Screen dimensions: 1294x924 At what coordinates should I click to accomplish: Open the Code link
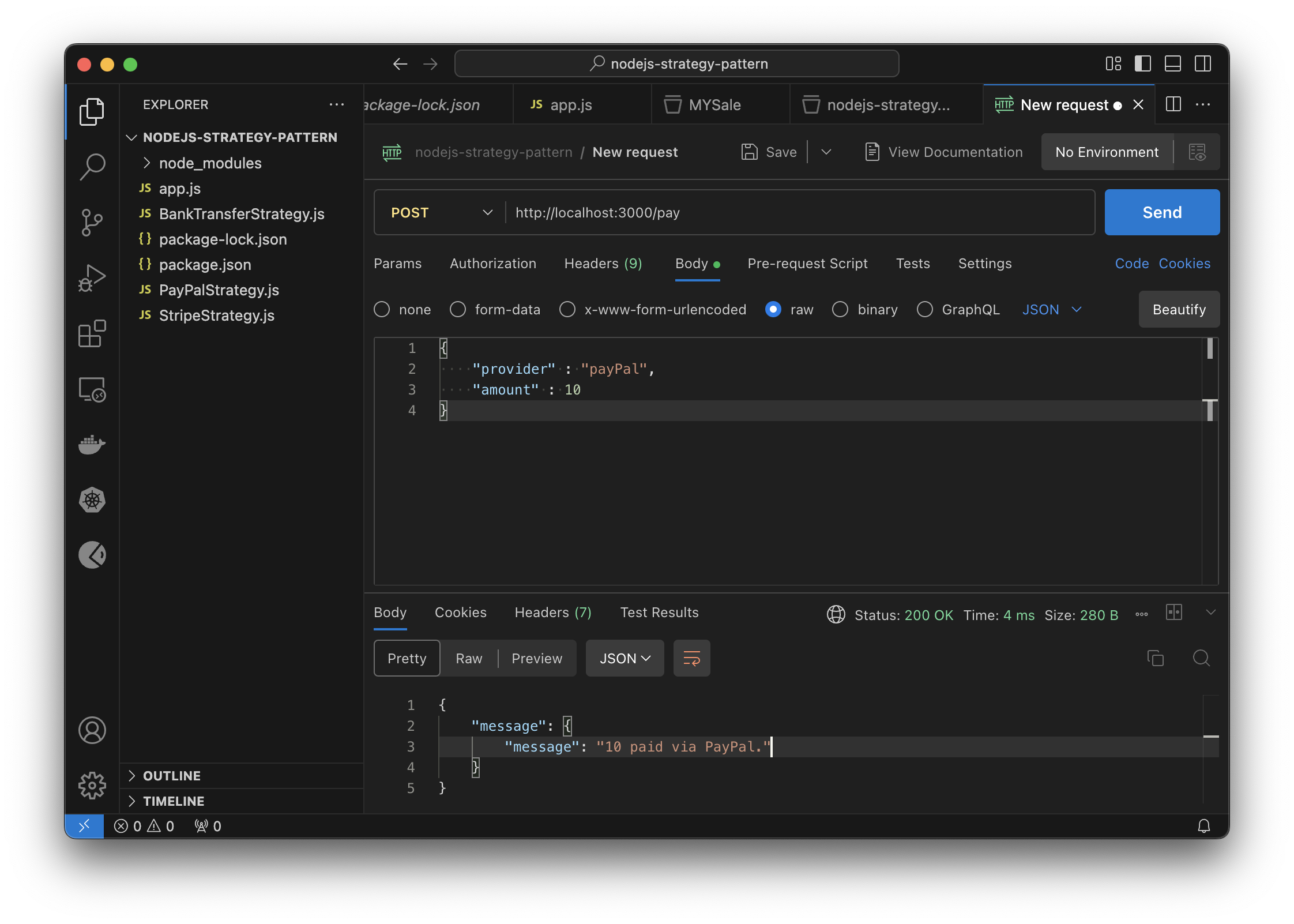tap(1131, 264)
